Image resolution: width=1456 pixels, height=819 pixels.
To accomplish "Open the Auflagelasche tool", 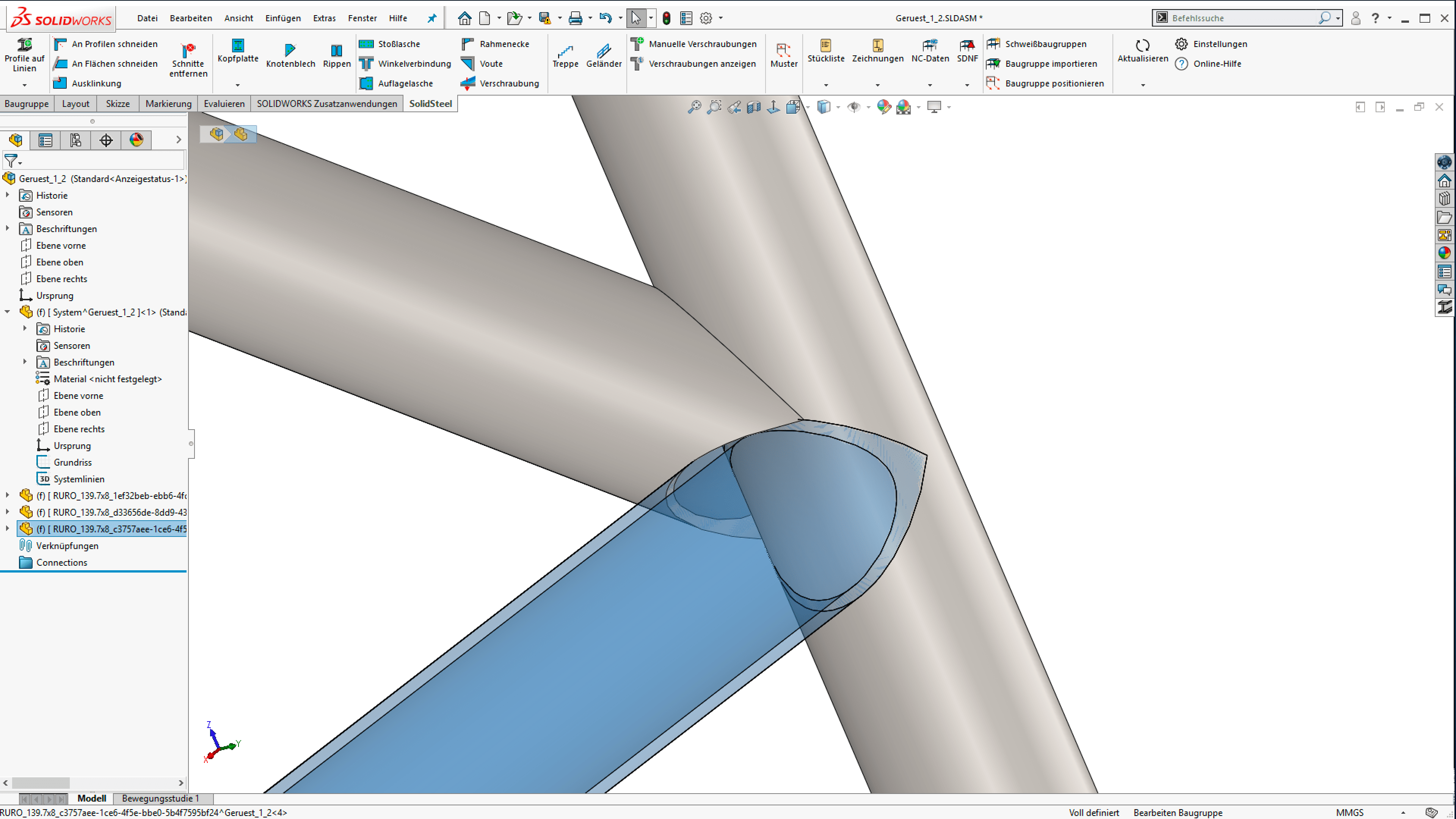I will tap(396, 84).
